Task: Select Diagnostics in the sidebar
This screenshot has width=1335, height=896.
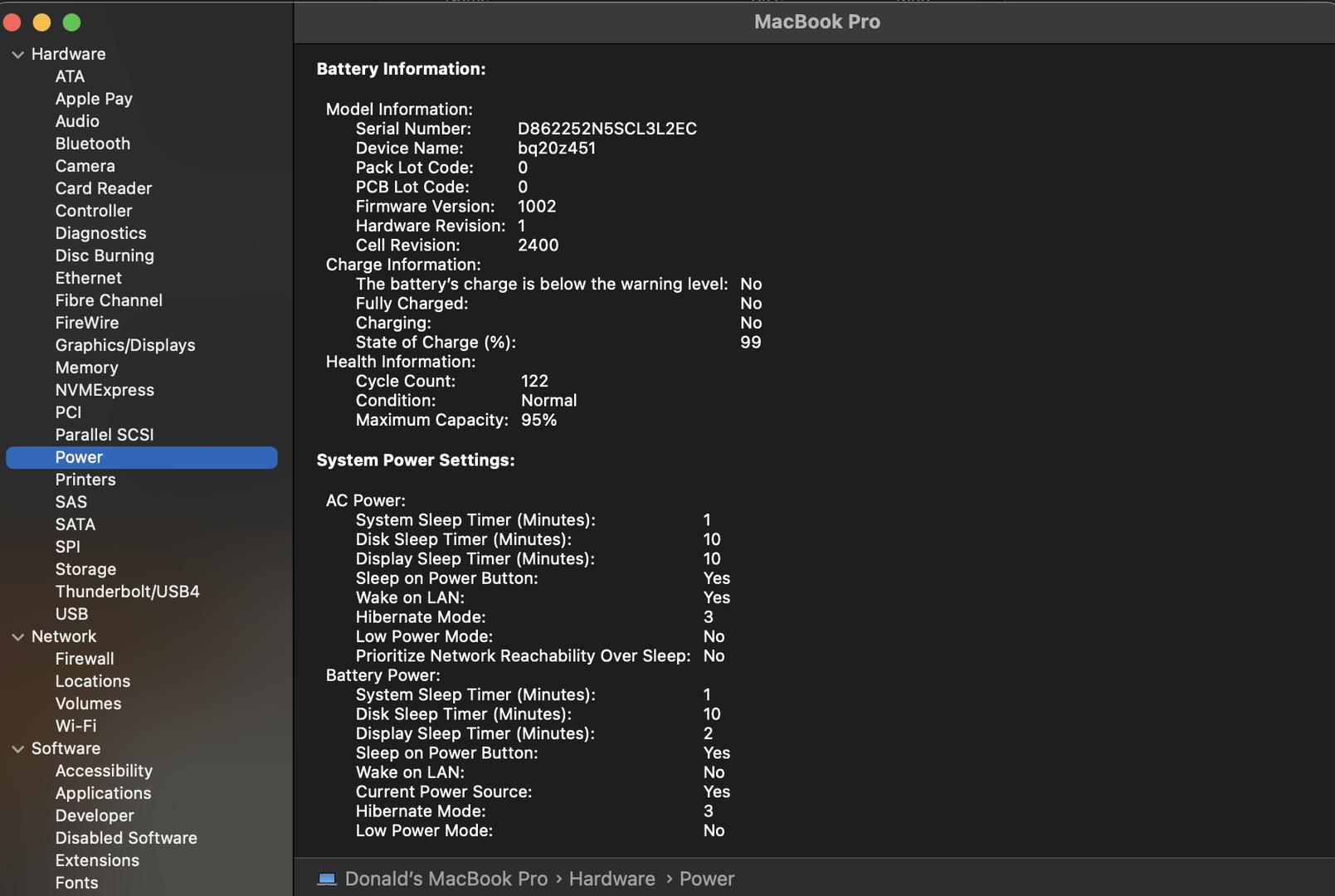Action: 100,233
